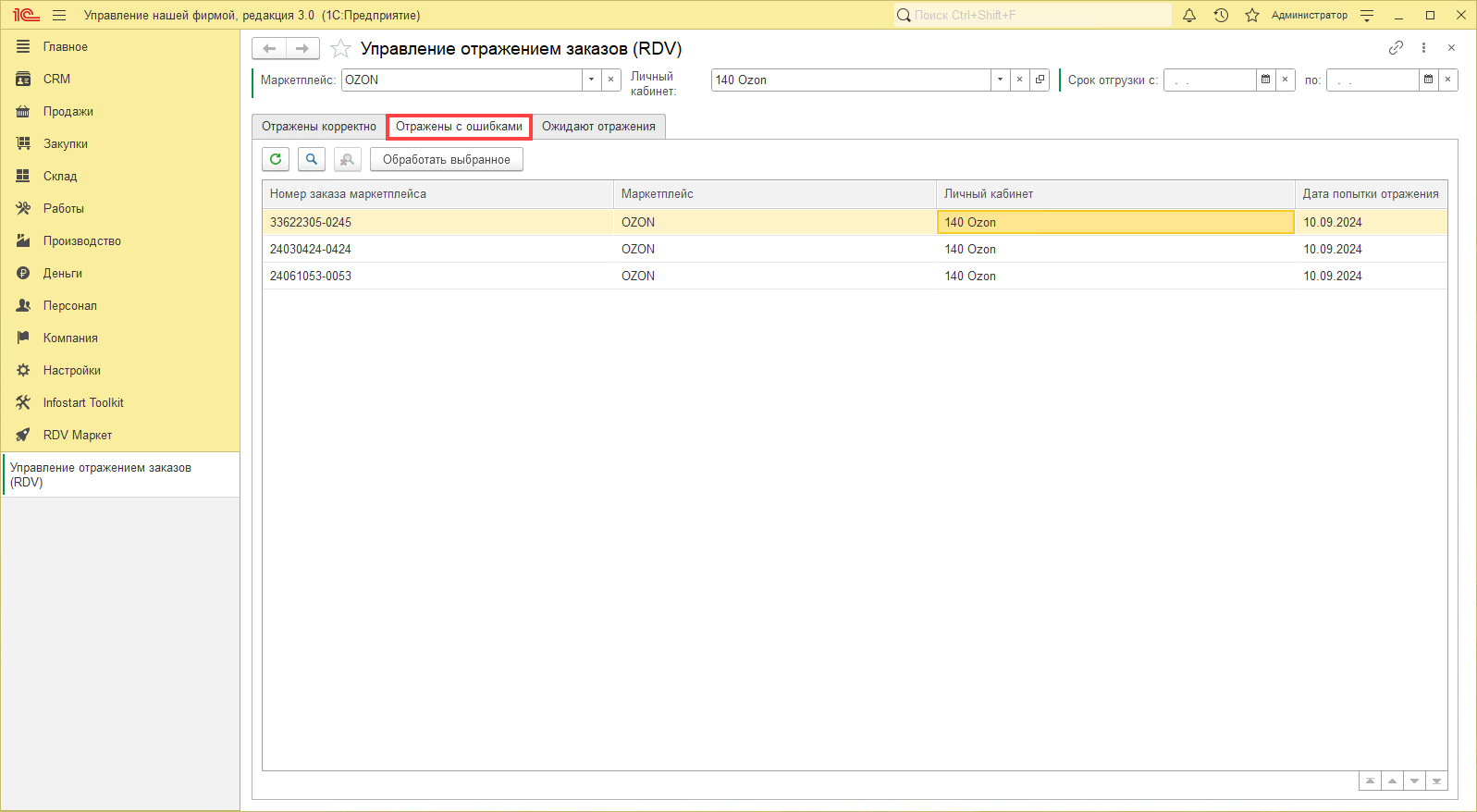Screen dimensions: 1477x812
Task: Go back with the left arrow button
Action: (269, 48)
